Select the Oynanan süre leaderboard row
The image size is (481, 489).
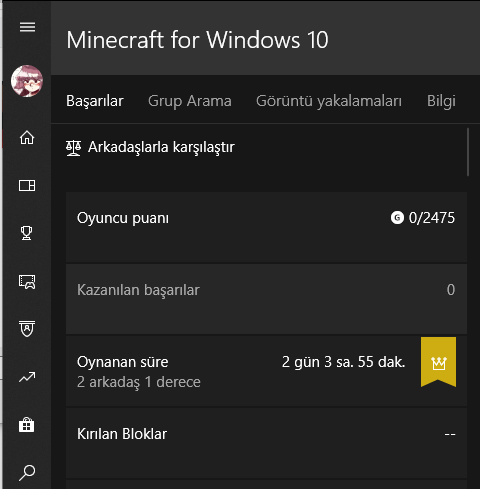click(266, 371)
